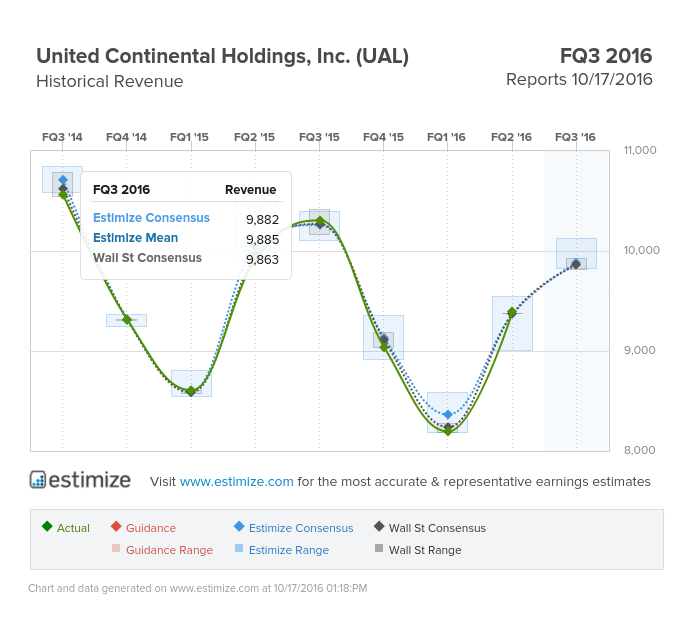Screen dimensions: 685x620
Task: Click the United Continental Holdings title
Action: [x=222, y=56]
